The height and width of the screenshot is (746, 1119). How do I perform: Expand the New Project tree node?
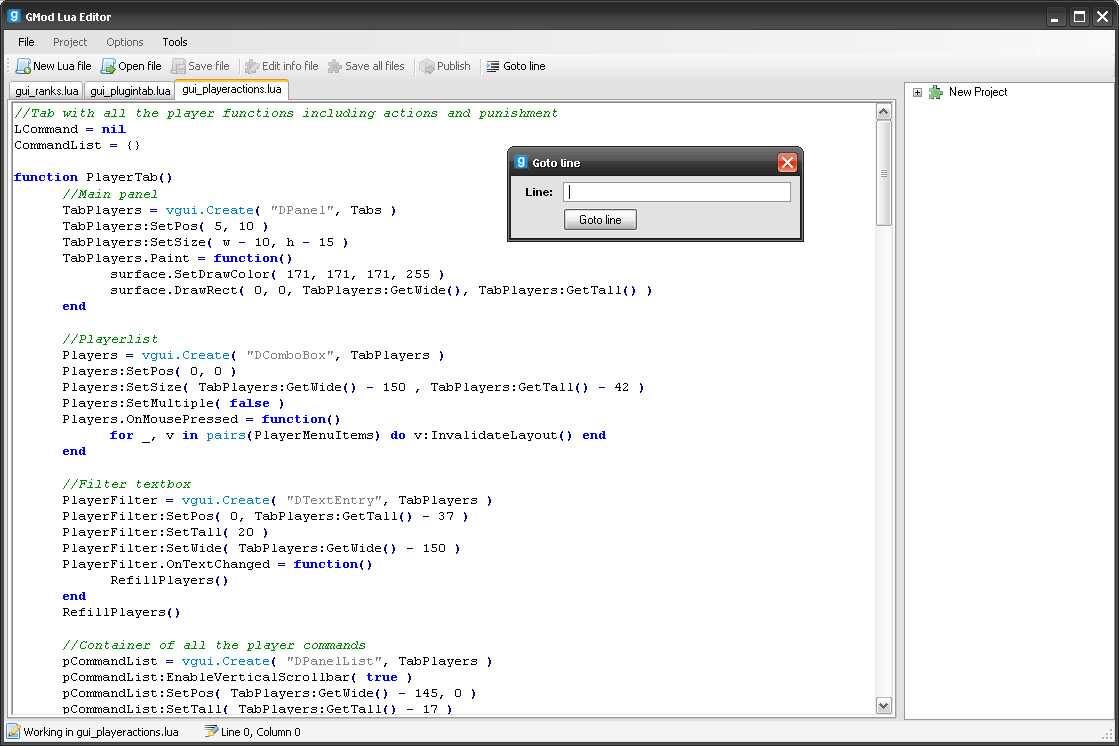pos(917,92)
